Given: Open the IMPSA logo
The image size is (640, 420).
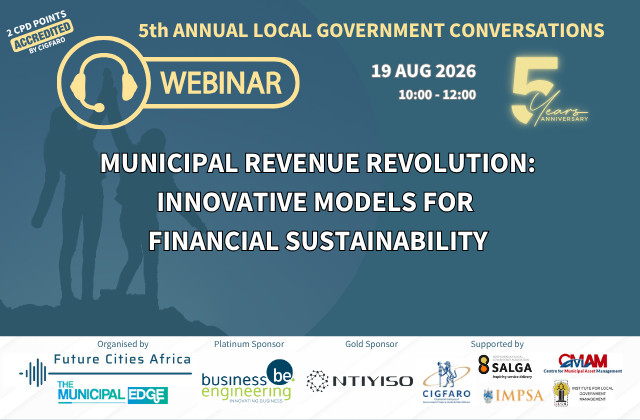Looking at the screenshot, I should (513, 396).
